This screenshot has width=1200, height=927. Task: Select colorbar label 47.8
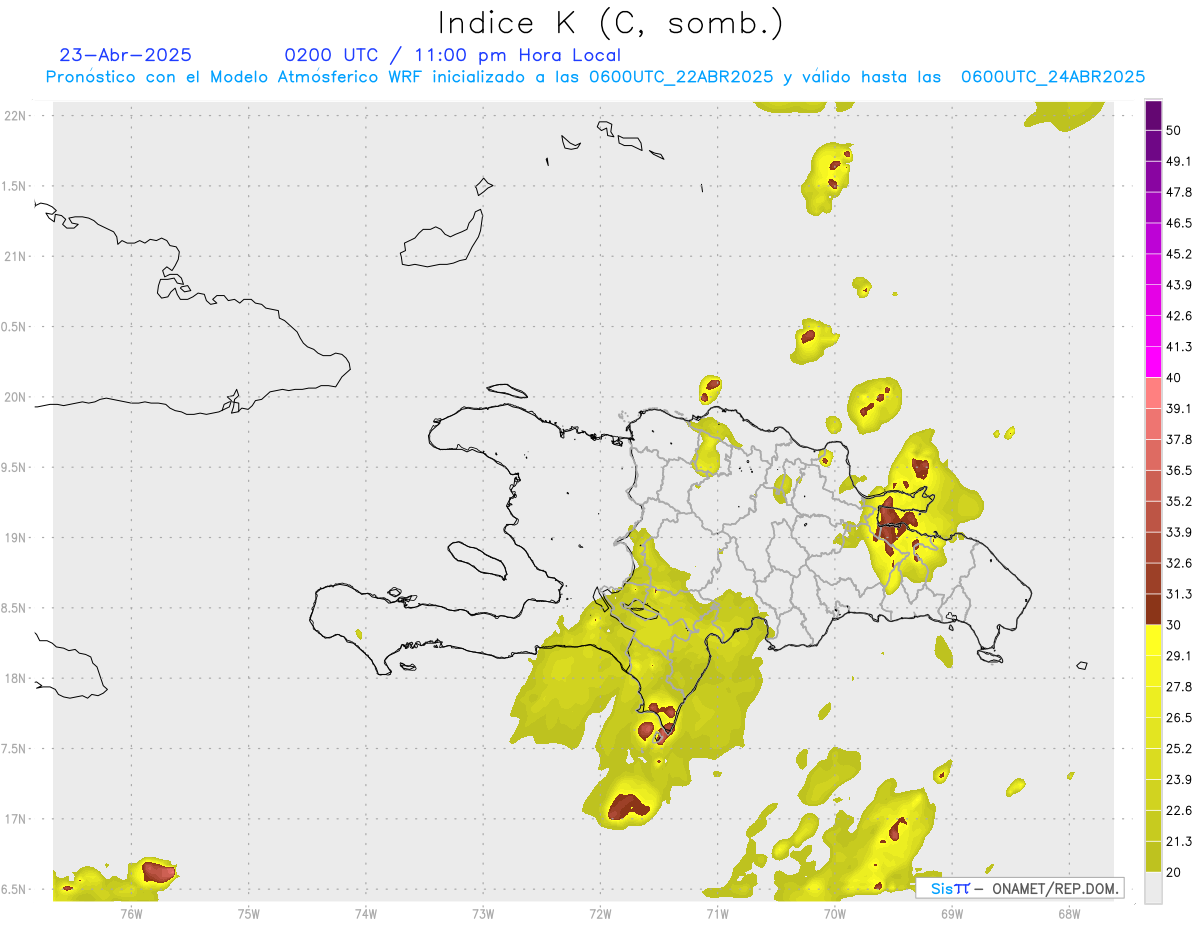[x=1179, y=193]
